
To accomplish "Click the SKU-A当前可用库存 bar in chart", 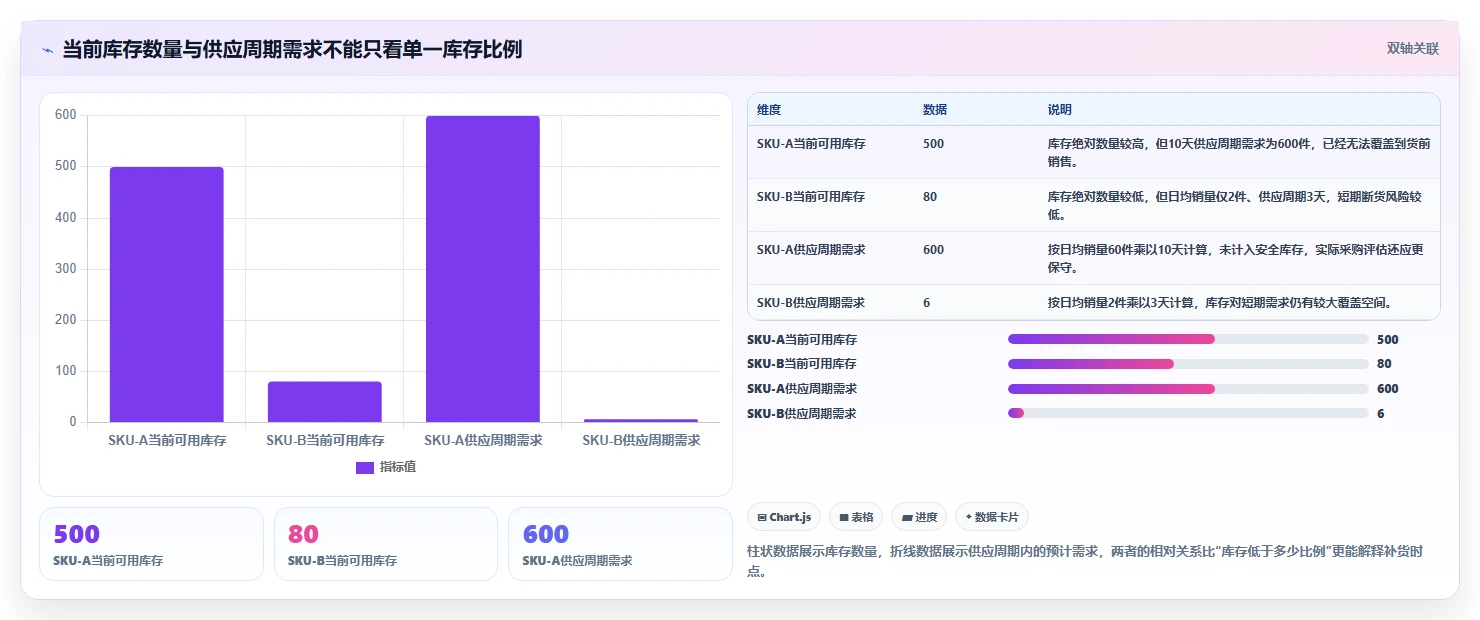I will (166, 294).
